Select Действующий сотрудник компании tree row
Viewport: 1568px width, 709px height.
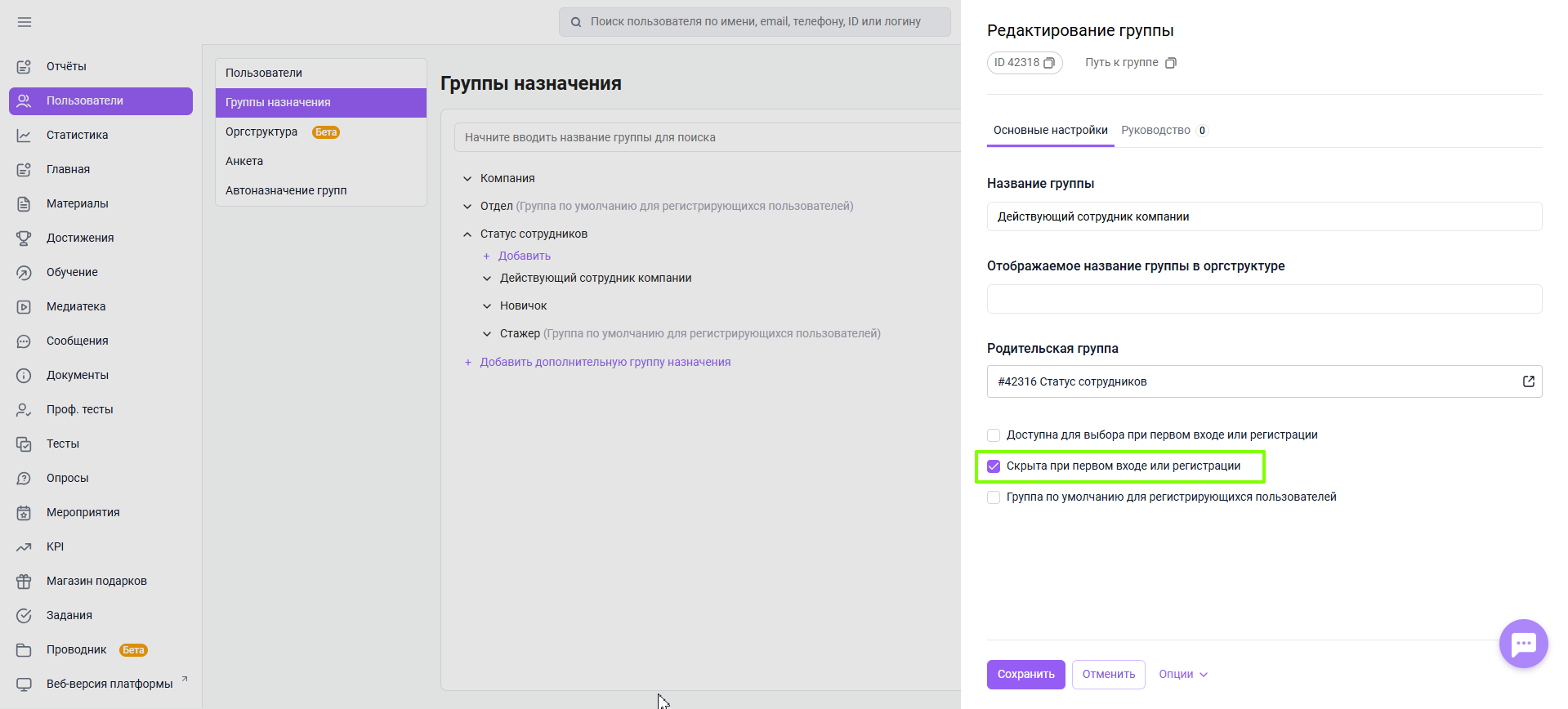tap(596, 279)
